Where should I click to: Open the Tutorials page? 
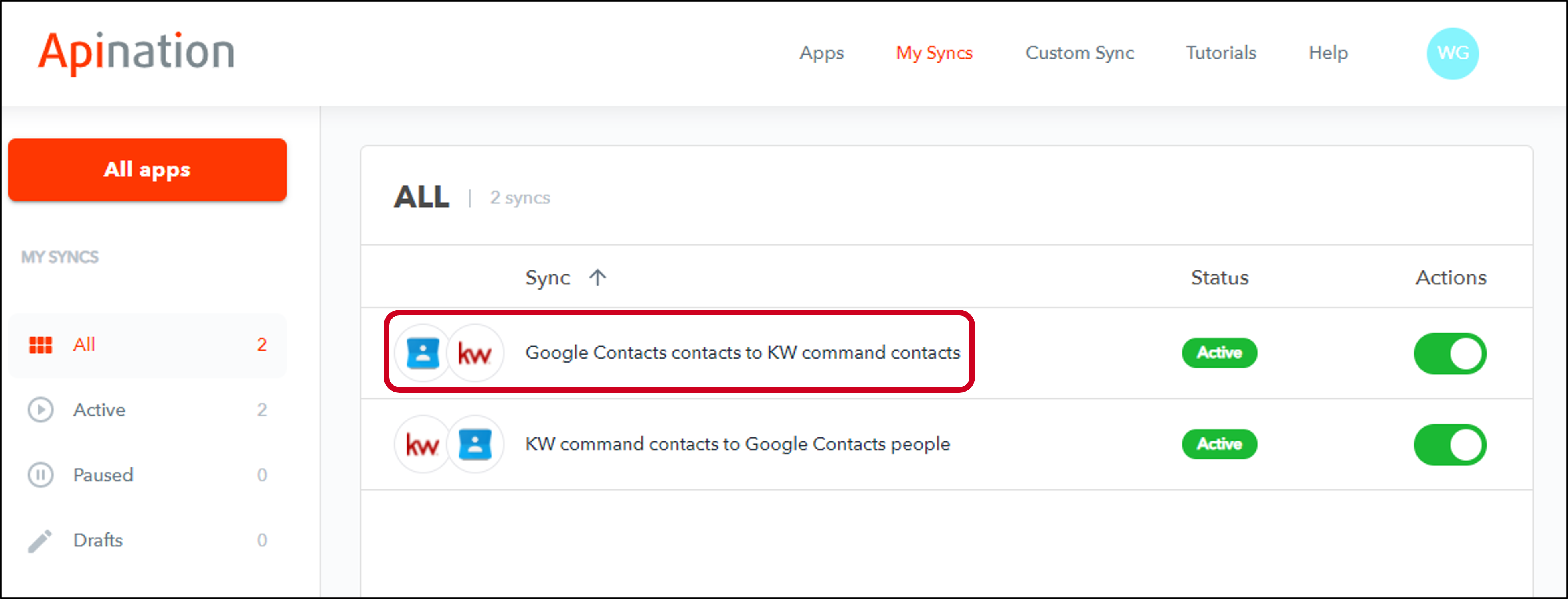tap(1220, 53)
